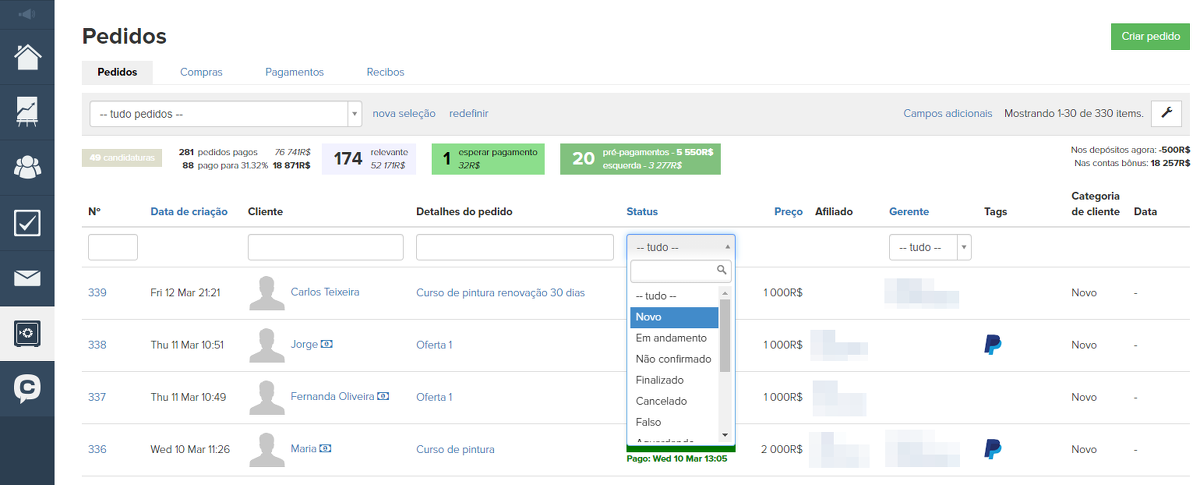Select 'Em andamento' status option
Image resolution: width=1200 pixels, height=485 pixels.
(671, 338)
